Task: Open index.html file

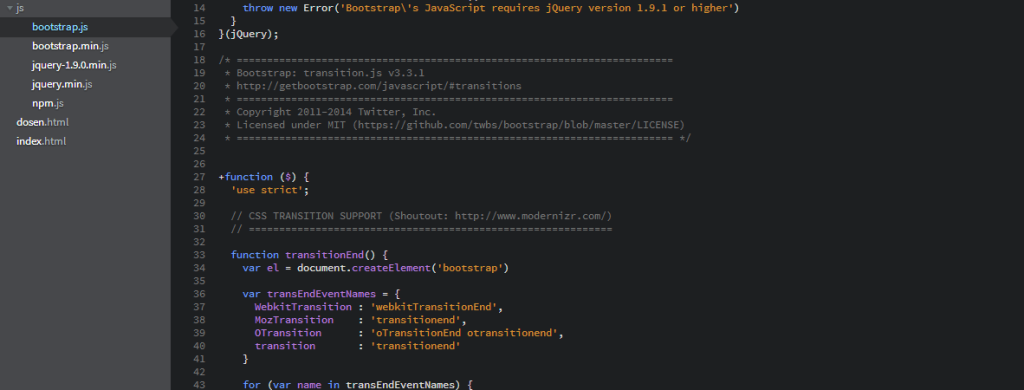Action: [41, 141]
